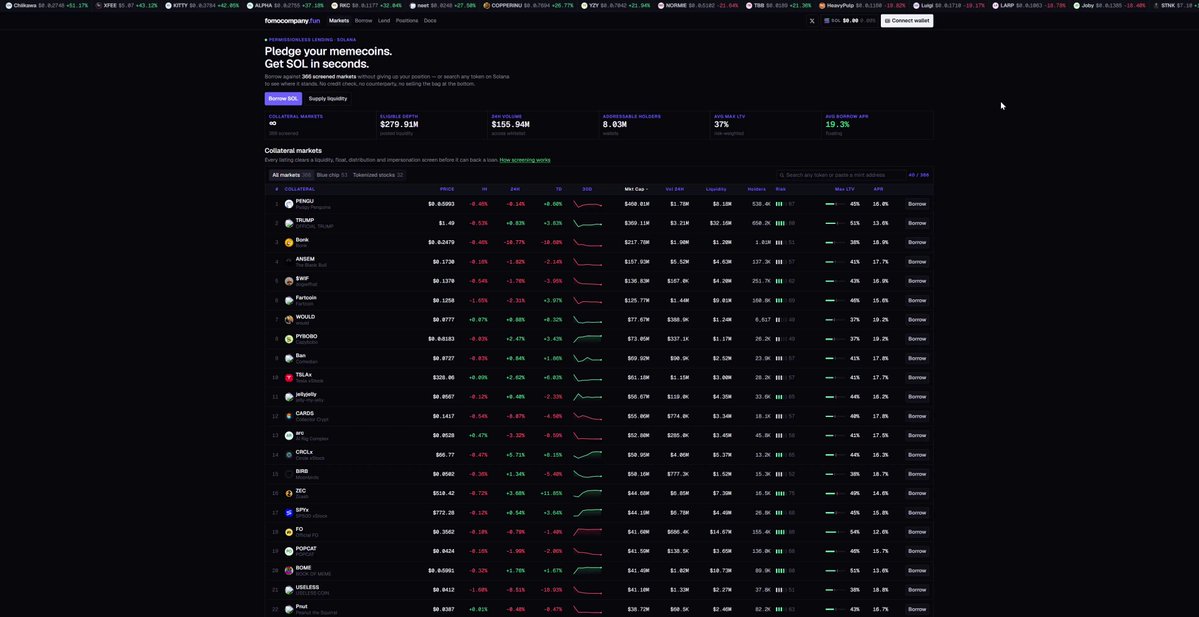The height and width of the screenshot is (617, 1199).
Task: Click the KITTY icon in ticker
Action: point(168,5)
